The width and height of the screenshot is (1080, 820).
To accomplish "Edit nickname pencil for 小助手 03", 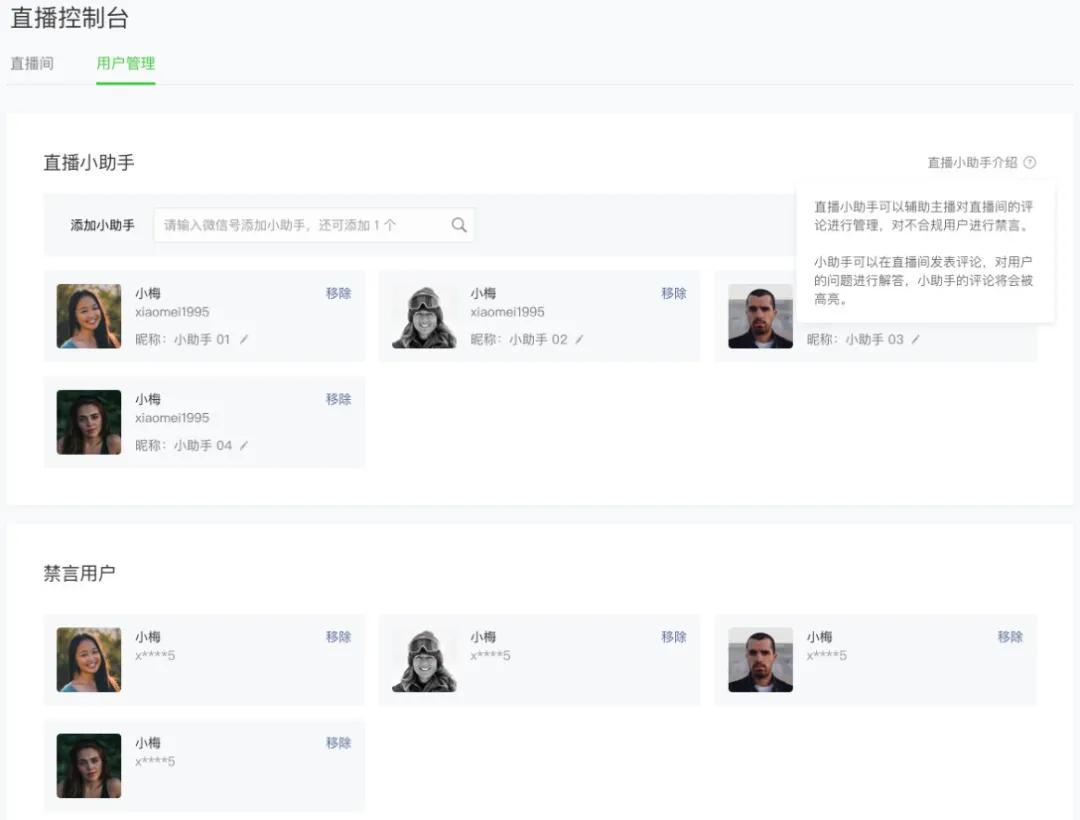I will pyautogui.click(x=915, y=339).
